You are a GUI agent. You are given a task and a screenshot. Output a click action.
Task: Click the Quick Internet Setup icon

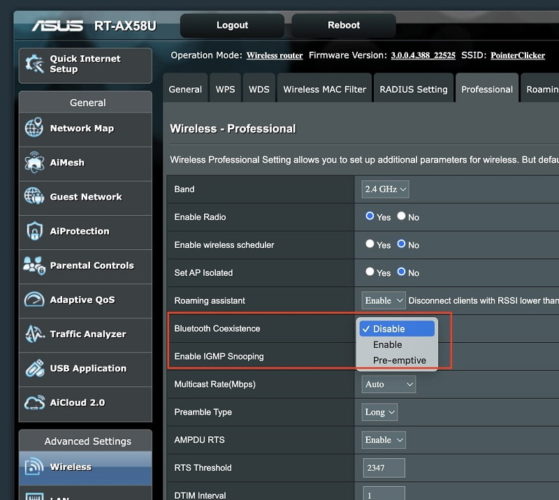(x=35, y=64)
